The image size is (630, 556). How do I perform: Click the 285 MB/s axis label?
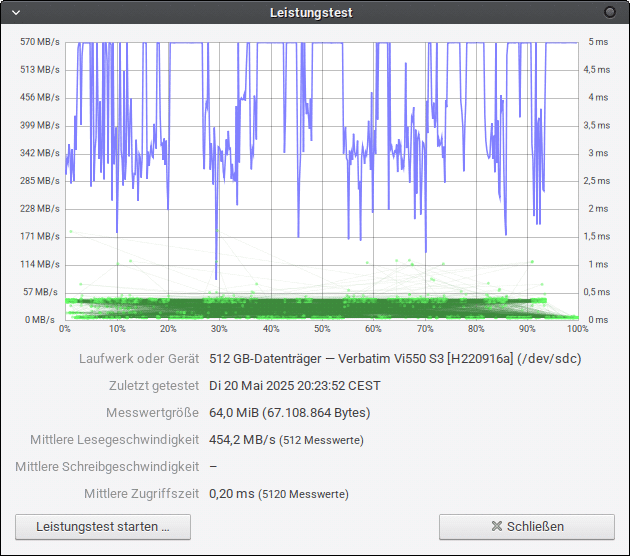40,181
